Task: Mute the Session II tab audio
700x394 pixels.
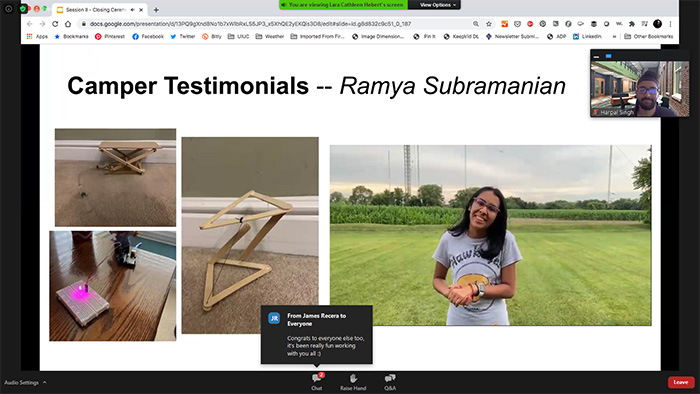Action: 133,9
